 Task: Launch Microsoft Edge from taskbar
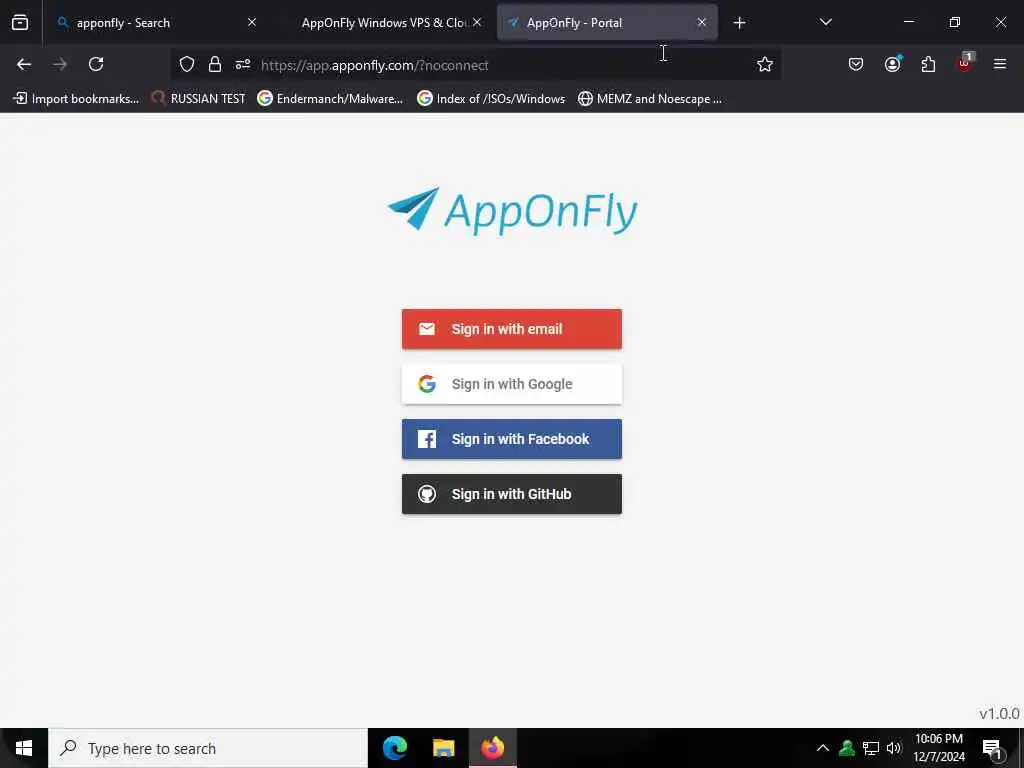(395, 748)
